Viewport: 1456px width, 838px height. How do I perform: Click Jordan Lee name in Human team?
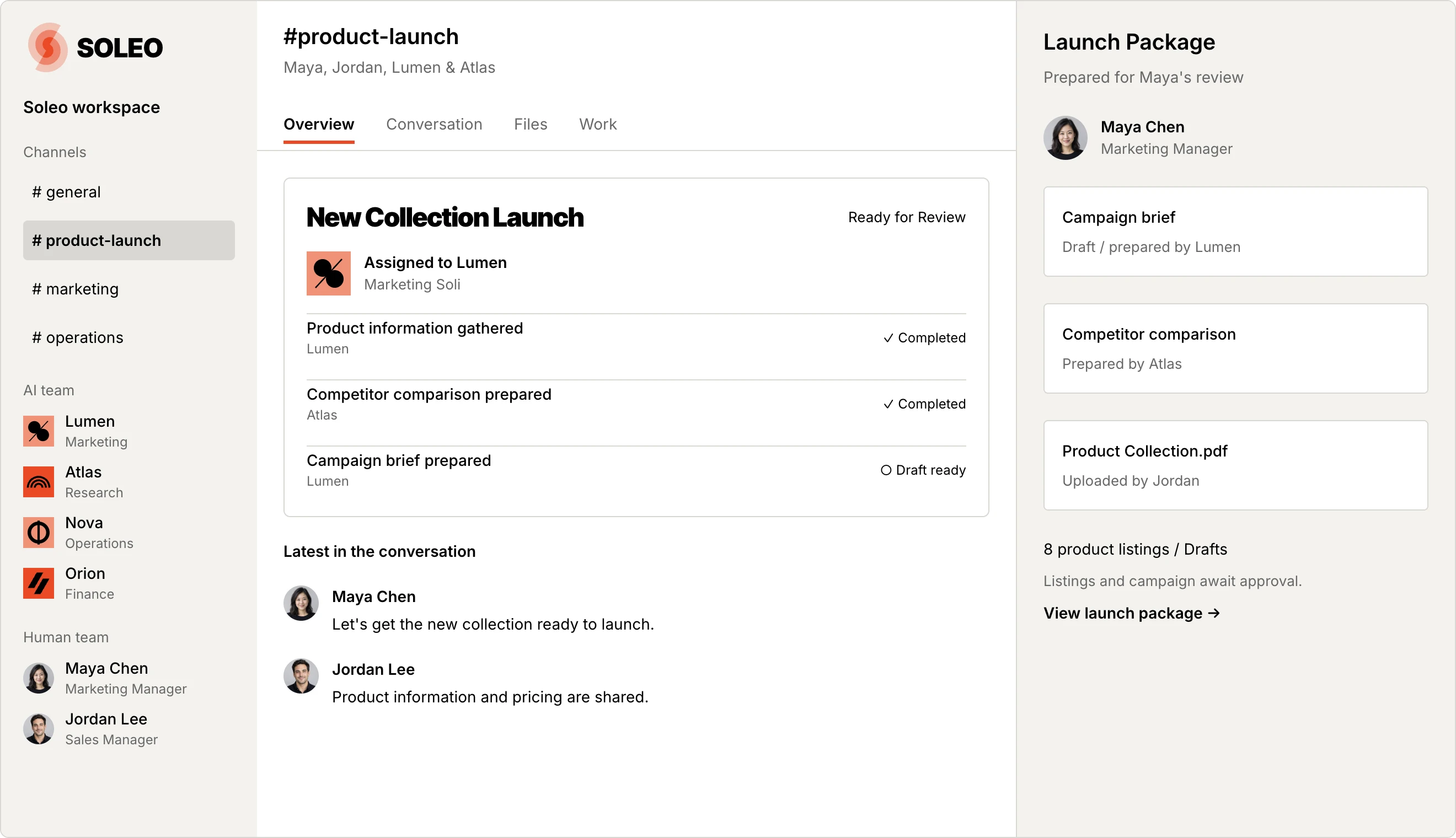click(x=106, y=719)
